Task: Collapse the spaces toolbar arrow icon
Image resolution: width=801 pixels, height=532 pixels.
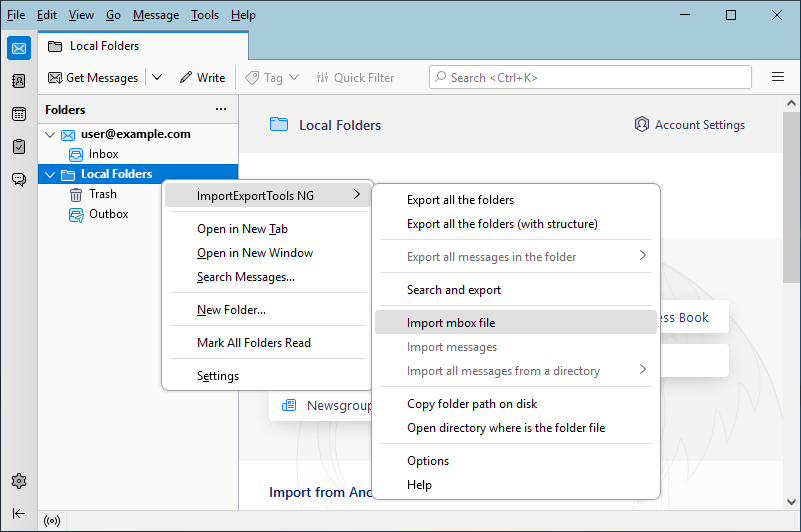Action: pyautogui.click(x=19, y=513)
